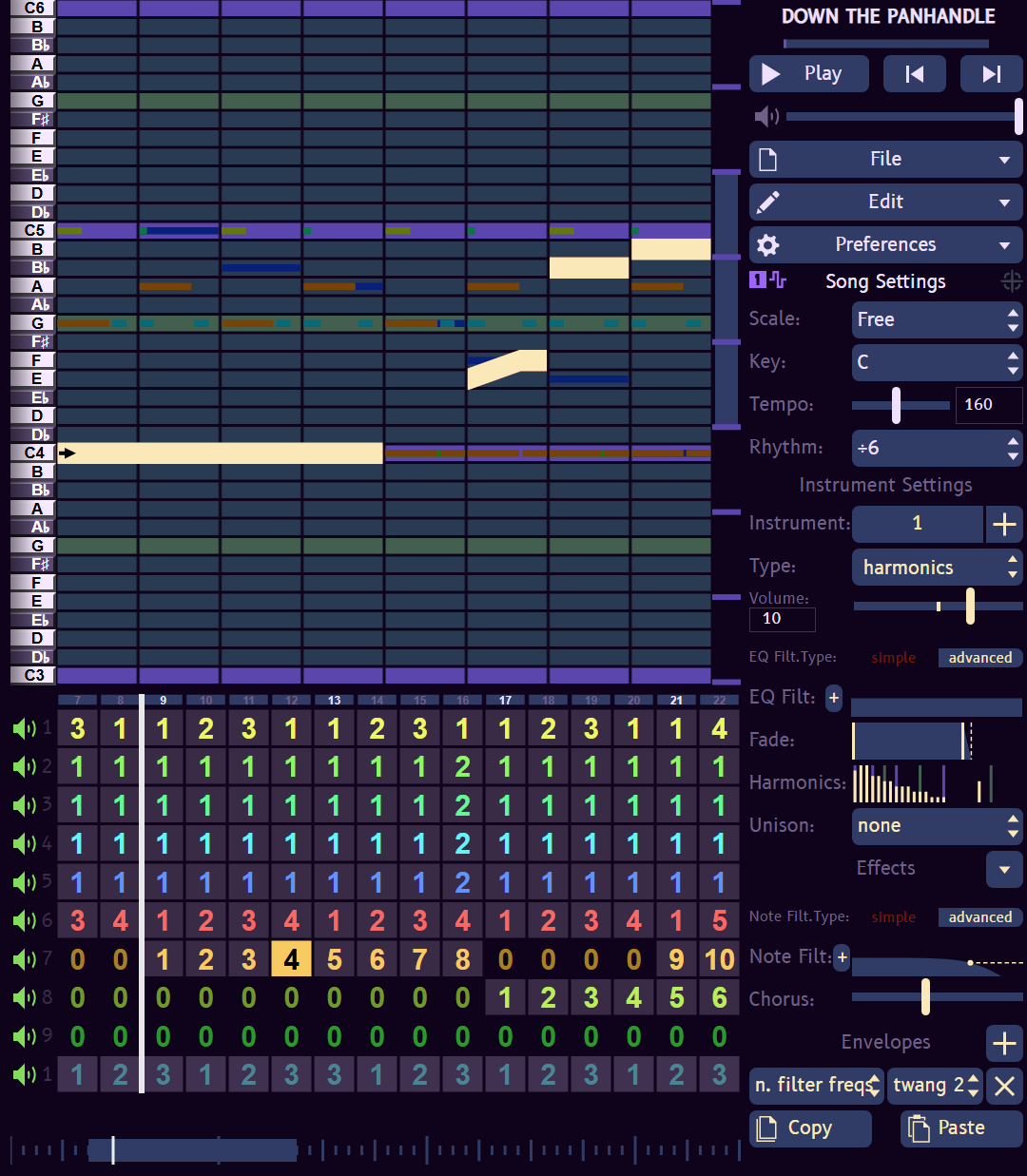1027x1176 pixels.
Task: Skip to previous bar button
Action: 914,74
